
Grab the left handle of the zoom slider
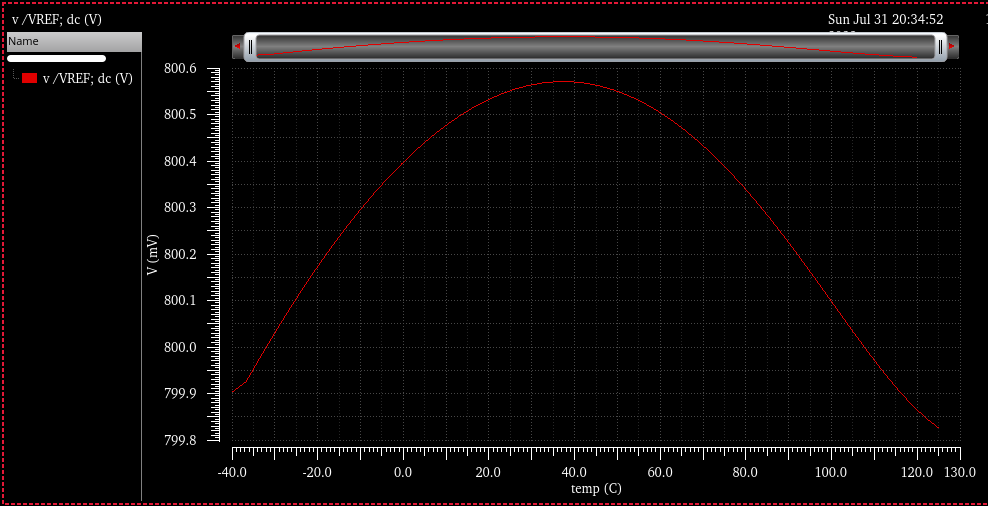(250, 47)
